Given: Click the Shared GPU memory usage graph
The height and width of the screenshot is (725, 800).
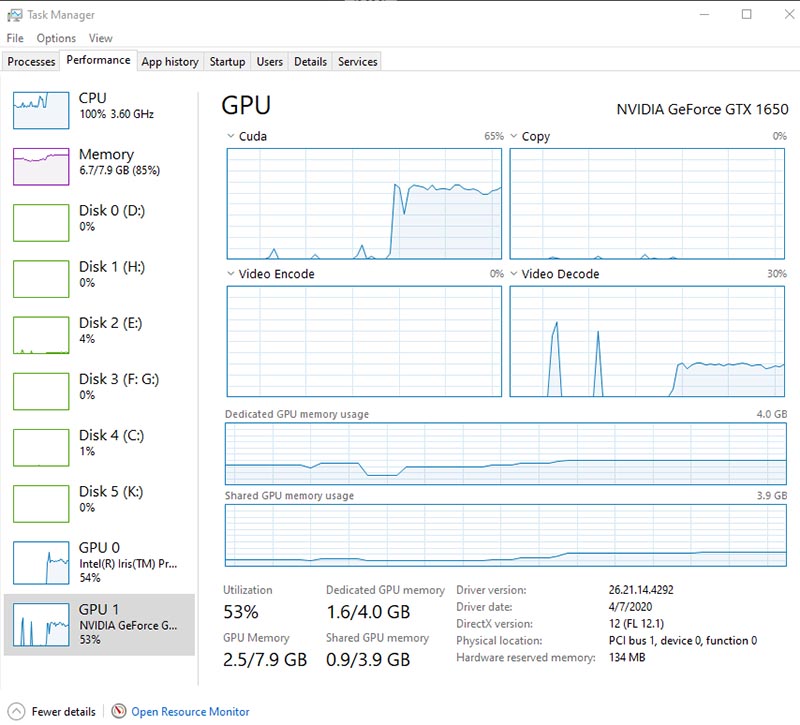Looking at the screenshot, I should [x=506, y=535].
